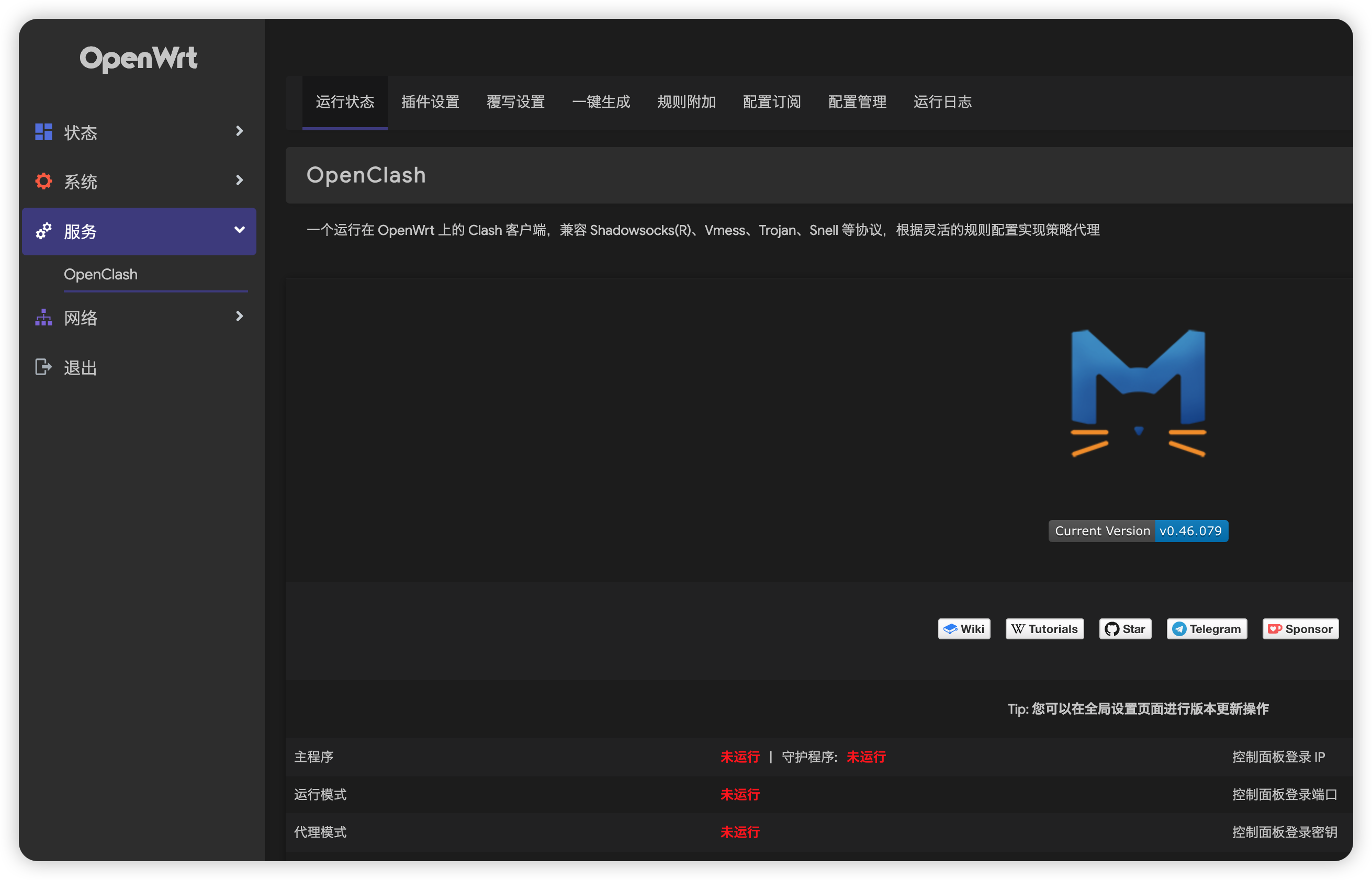Image resolution: width=1372 pixels, height=880 pixels.
Task: Switch to the 规则附加 tab
Action: tap(687, 103)
